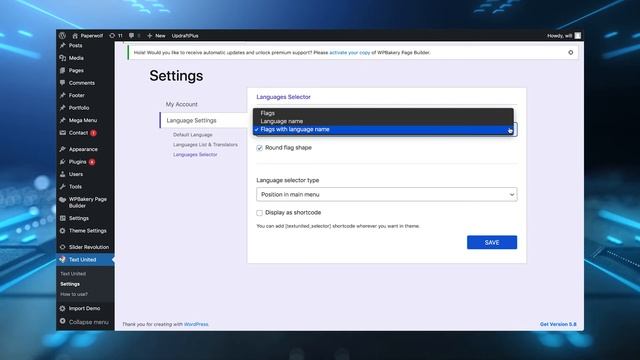Choose Language name option in dropdown
The width and height of the screenshot is (640, 360).
click(x=383, y=121)
